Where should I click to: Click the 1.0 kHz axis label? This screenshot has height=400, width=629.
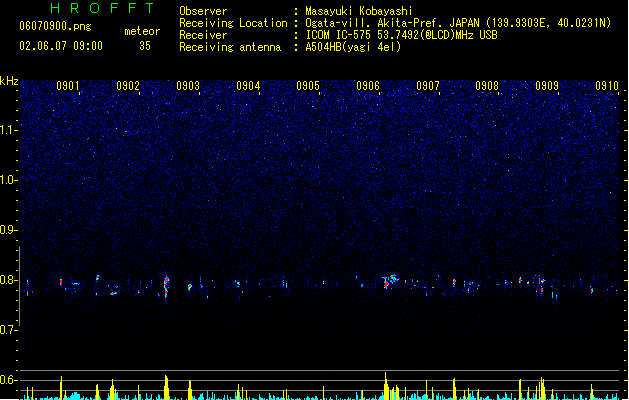point(8,180)
